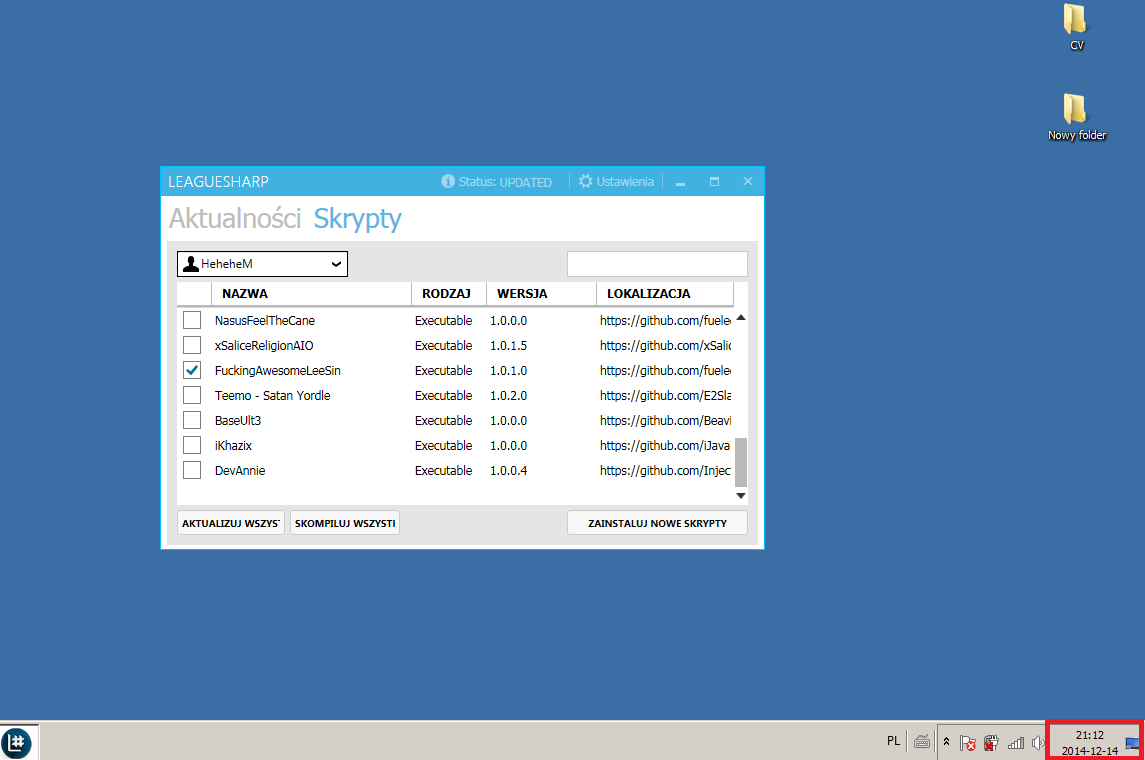This screenshot has height=760, width=1145.
Task: Uncheck the FuckingAwesomeLeeSin checkbox
Action: click(192, 370)
